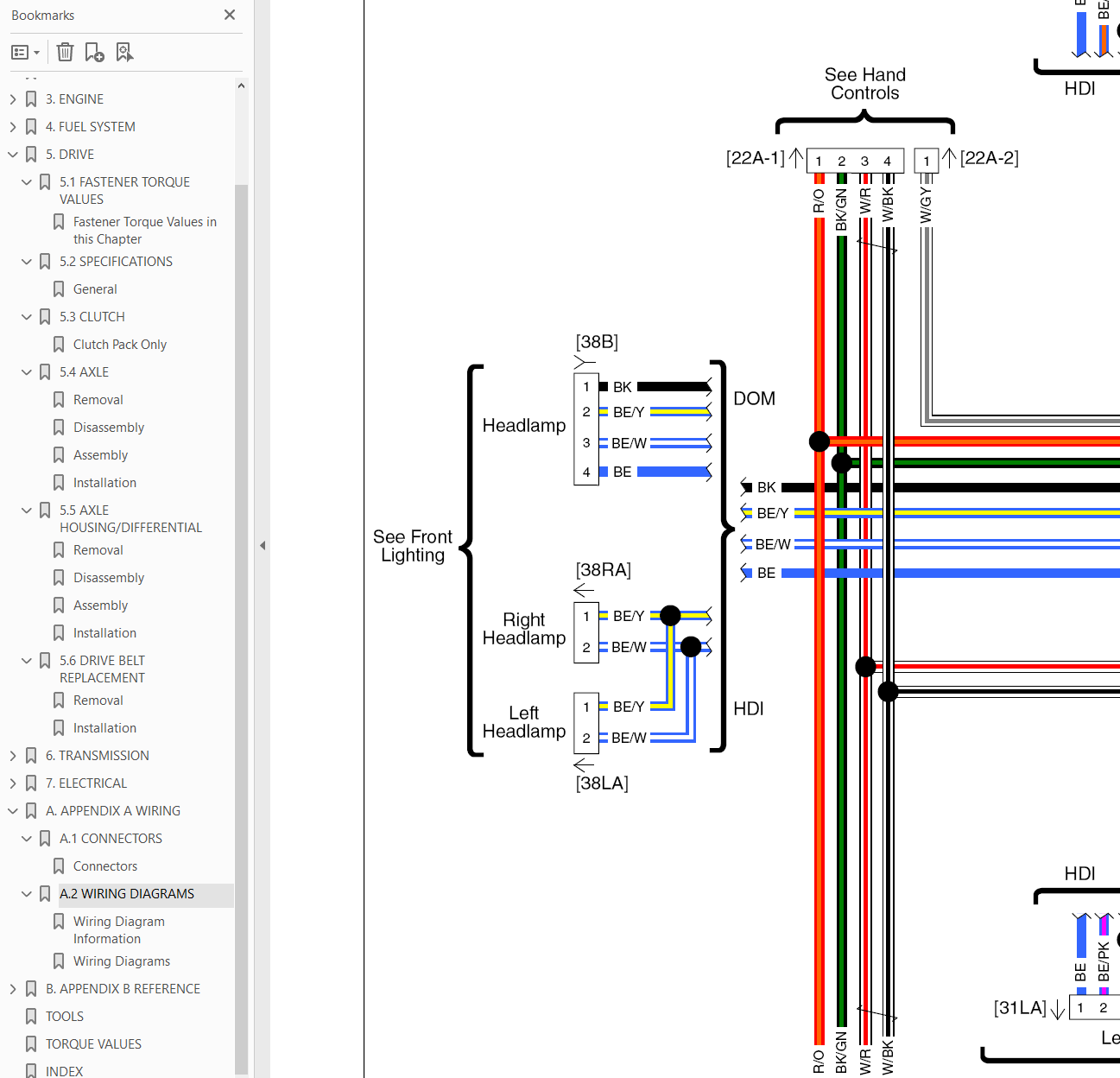The height and width of the screenshot is (1078, 1120).
Task: Expand the 4. FUEL SYSTEM bookmark
Action: click(x=12, y=127)
